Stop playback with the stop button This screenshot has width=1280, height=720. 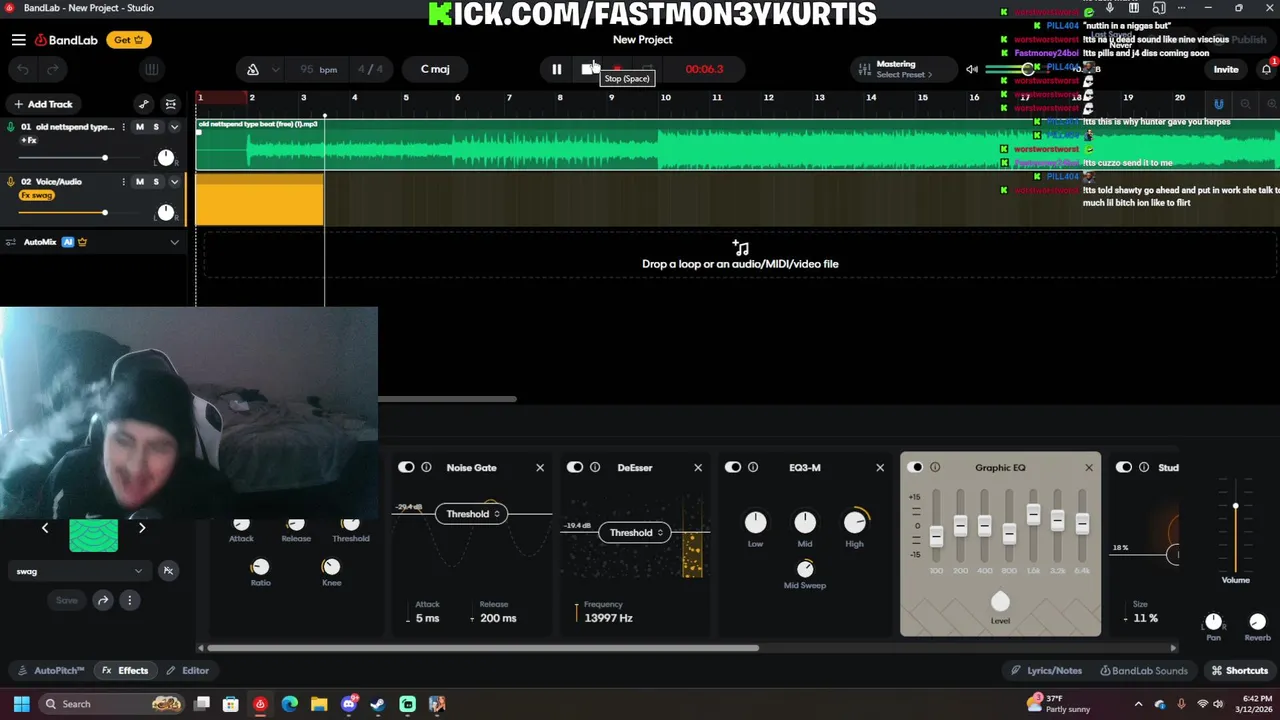point(587,69)
